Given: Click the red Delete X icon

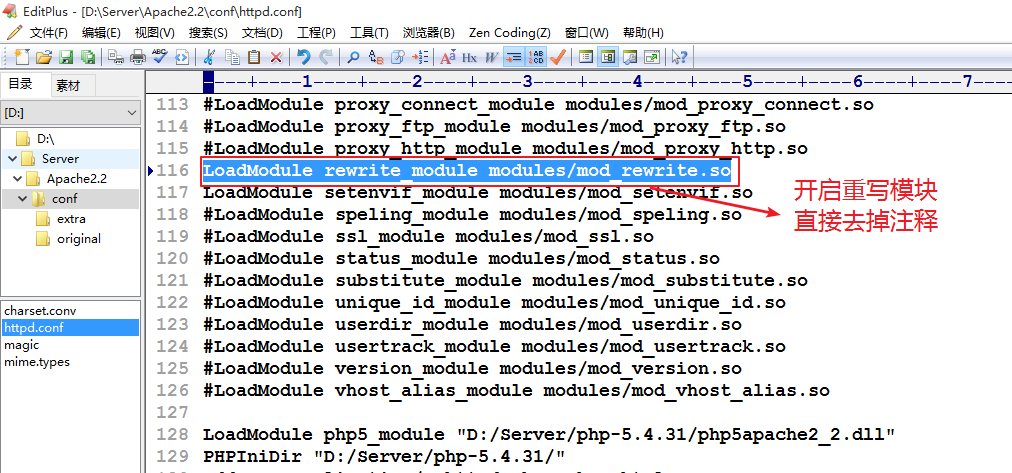Looking at the screenshot, I should click(276, 57).
